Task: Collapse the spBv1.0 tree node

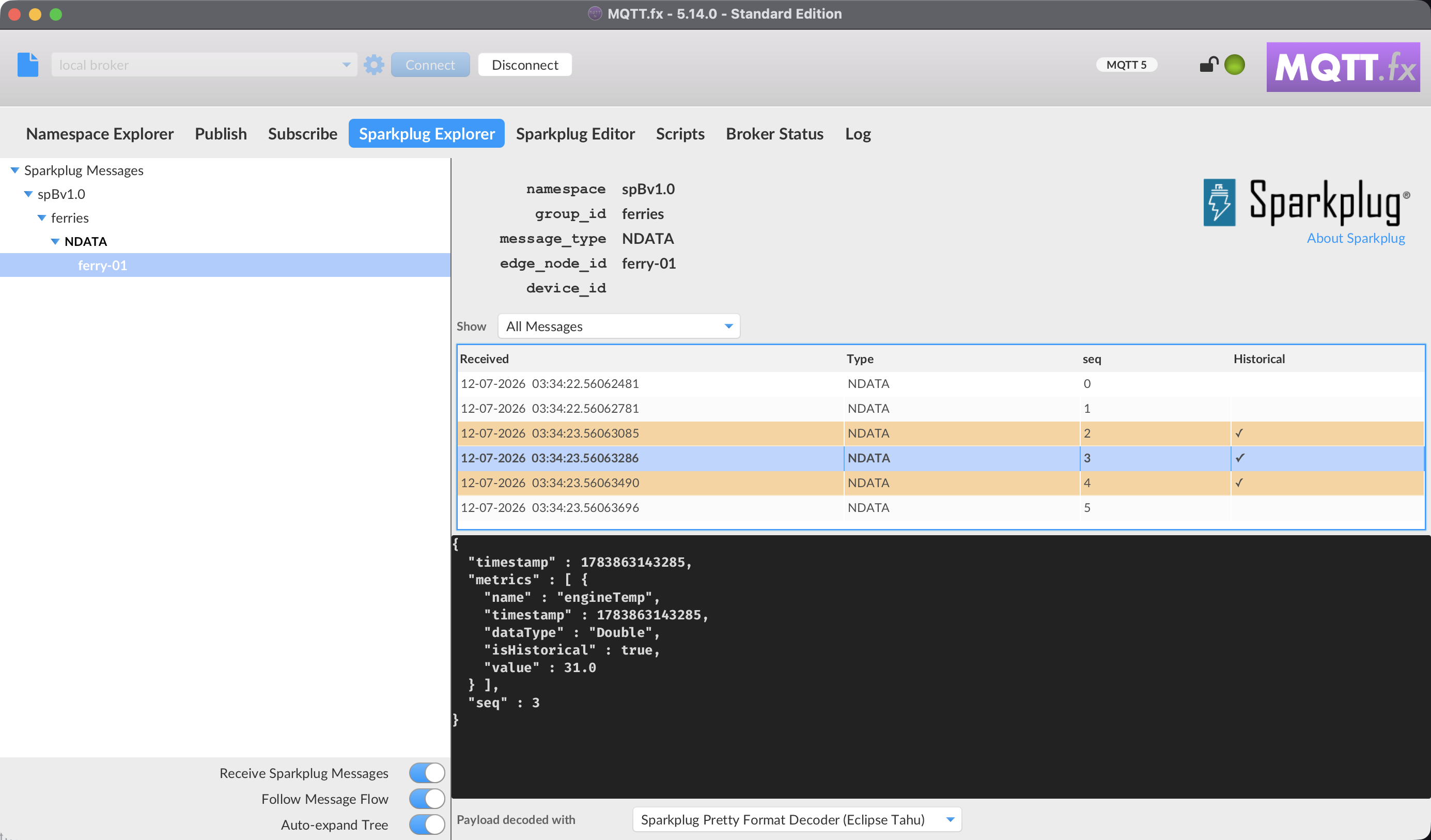Action: (x=28, y=194)
